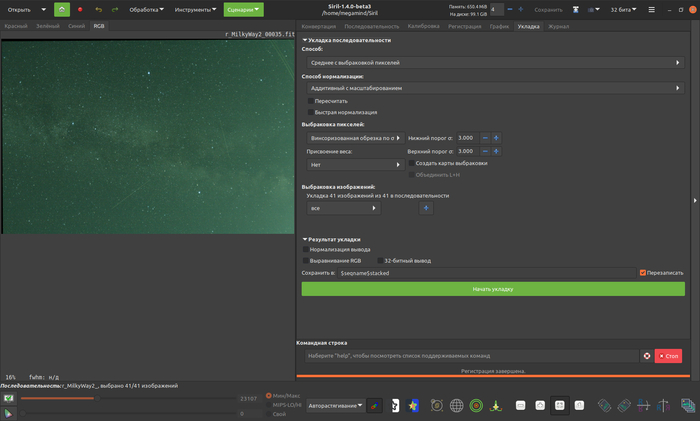Collapse the 'Результат укладки' section

pyautogui.click(x=305, y=239)
